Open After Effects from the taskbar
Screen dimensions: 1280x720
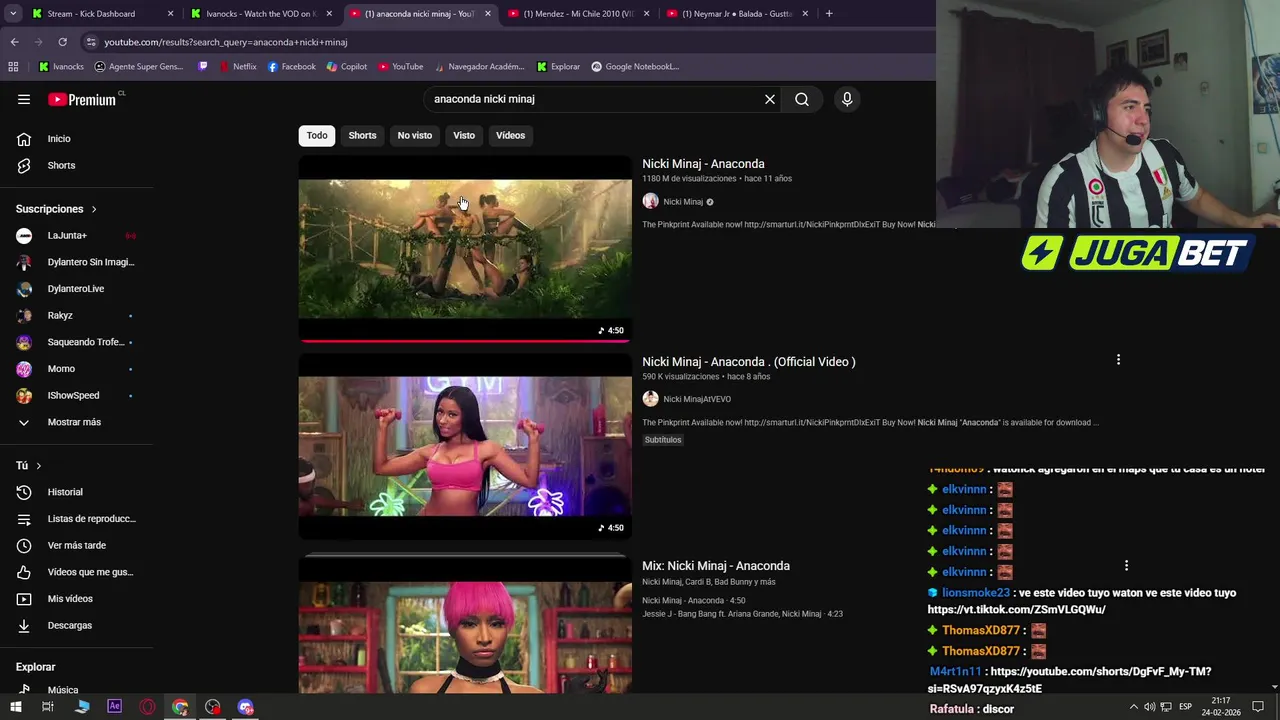[114, 707]
